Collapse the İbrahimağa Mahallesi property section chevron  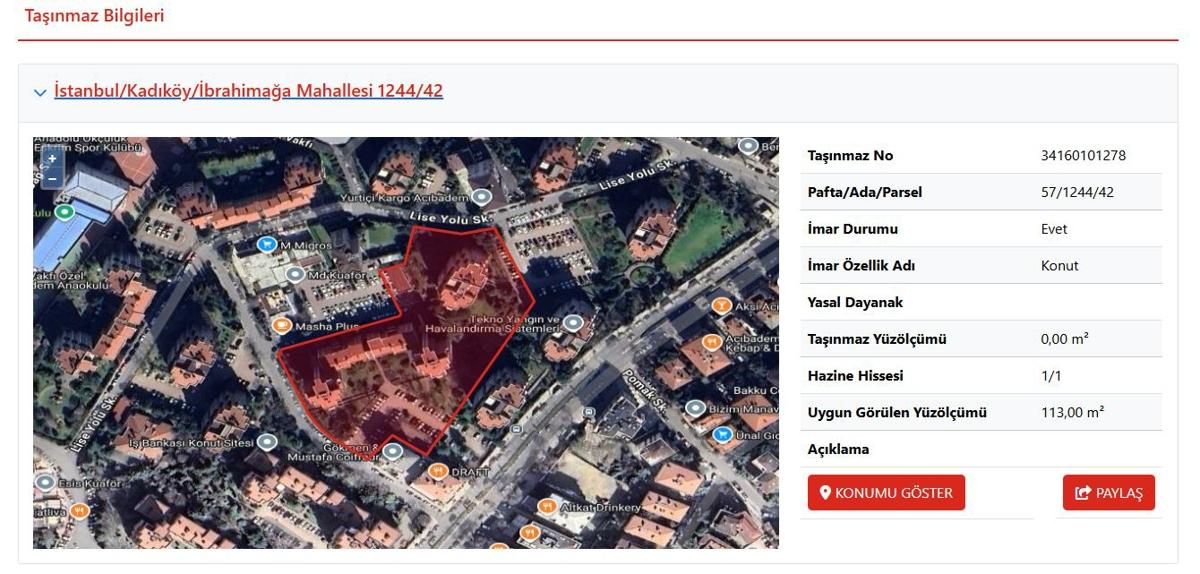[40, 93]
